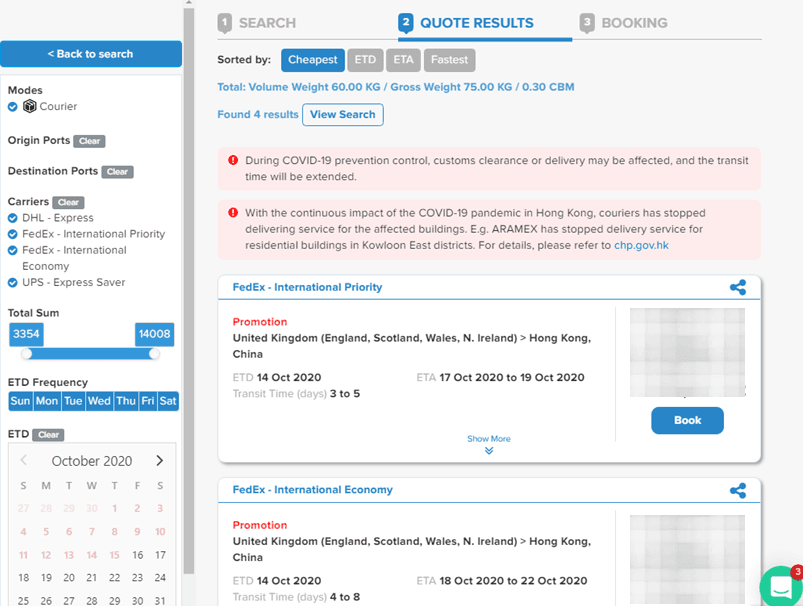
Task: Toggle Wed in ETD Frequency
Action: [x=99, y=401]
